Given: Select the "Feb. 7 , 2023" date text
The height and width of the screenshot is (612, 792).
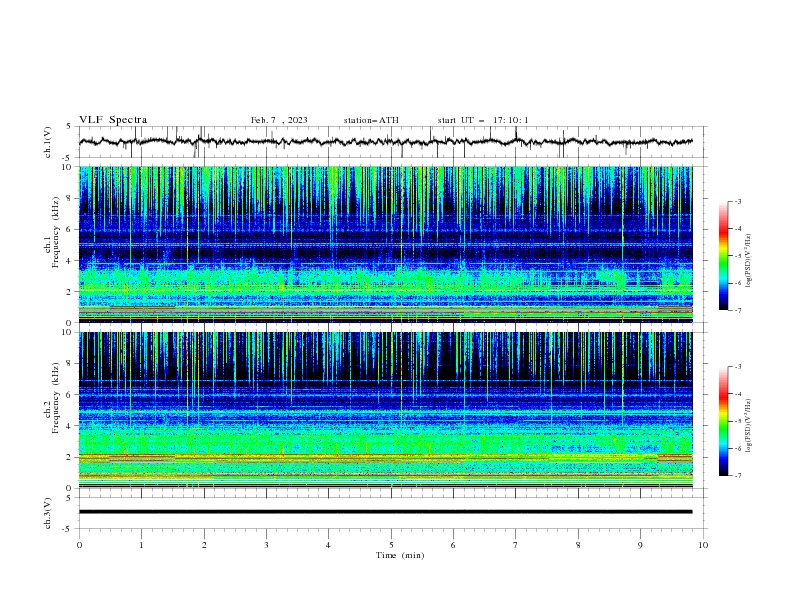Looking at the screenshot, I should point(279,120).
